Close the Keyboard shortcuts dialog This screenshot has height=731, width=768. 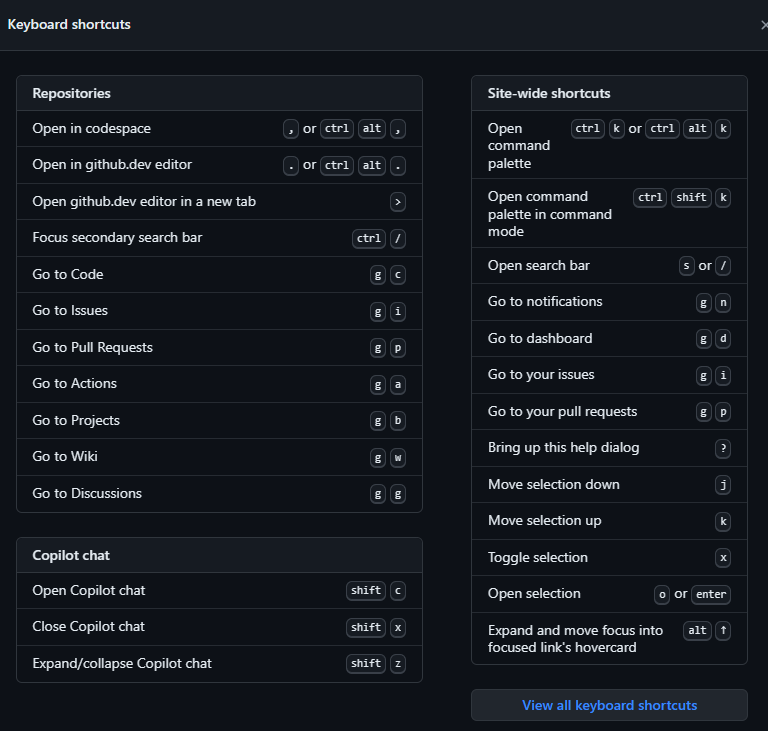764,24
